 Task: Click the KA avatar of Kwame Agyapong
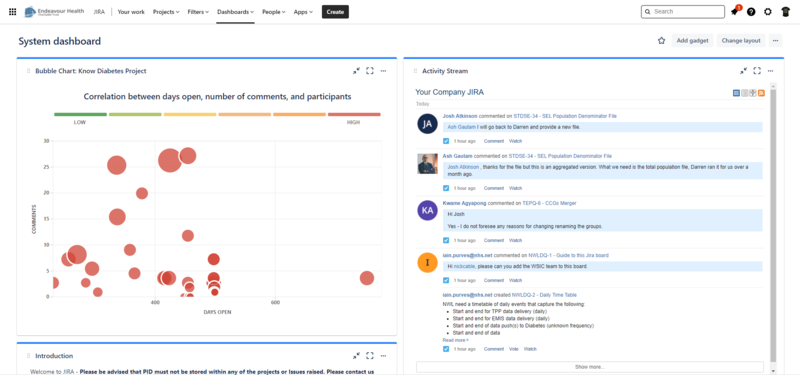point(428,210)
